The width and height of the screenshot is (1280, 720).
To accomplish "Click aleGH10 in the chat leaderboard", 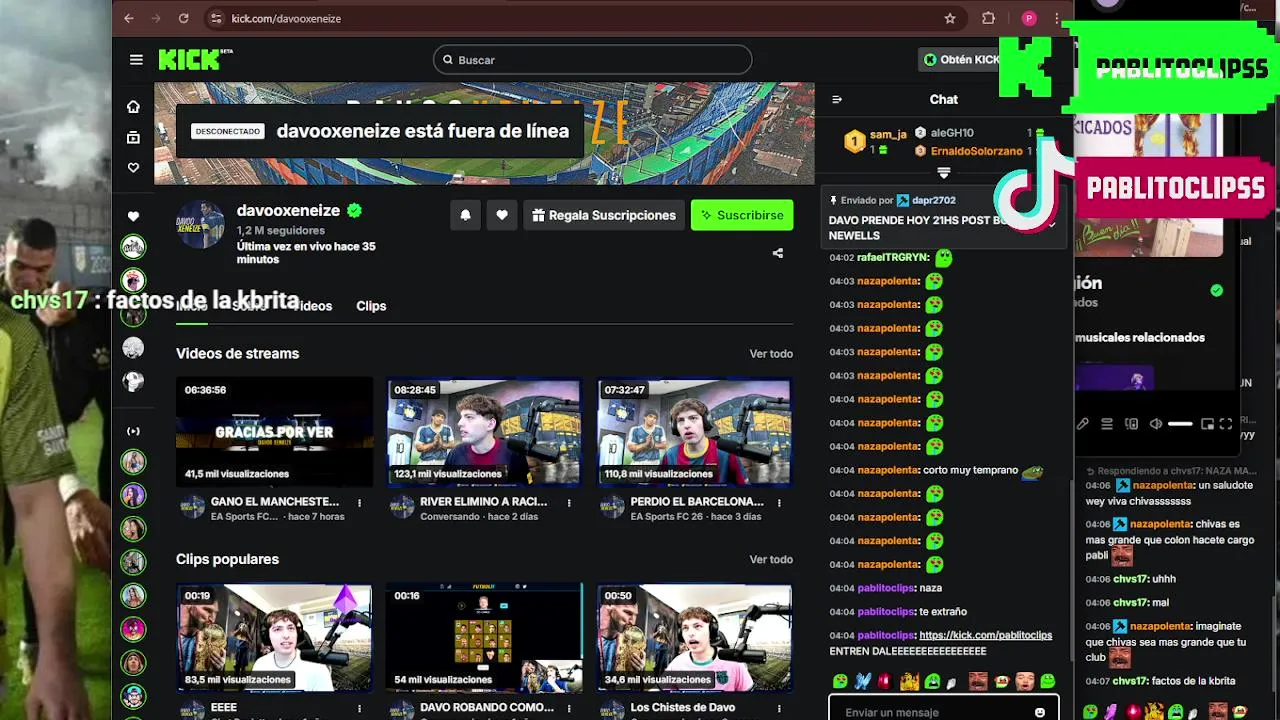I will point(952,132).
